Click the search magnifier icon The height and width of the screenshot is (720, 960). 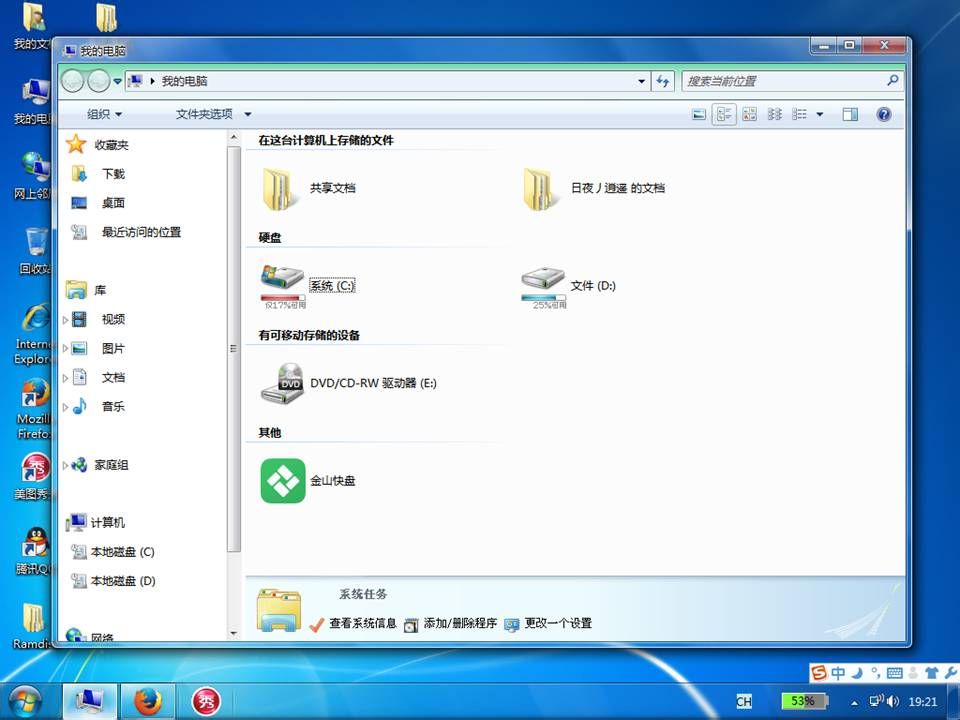pyautogui.click(x=893, y=80)
